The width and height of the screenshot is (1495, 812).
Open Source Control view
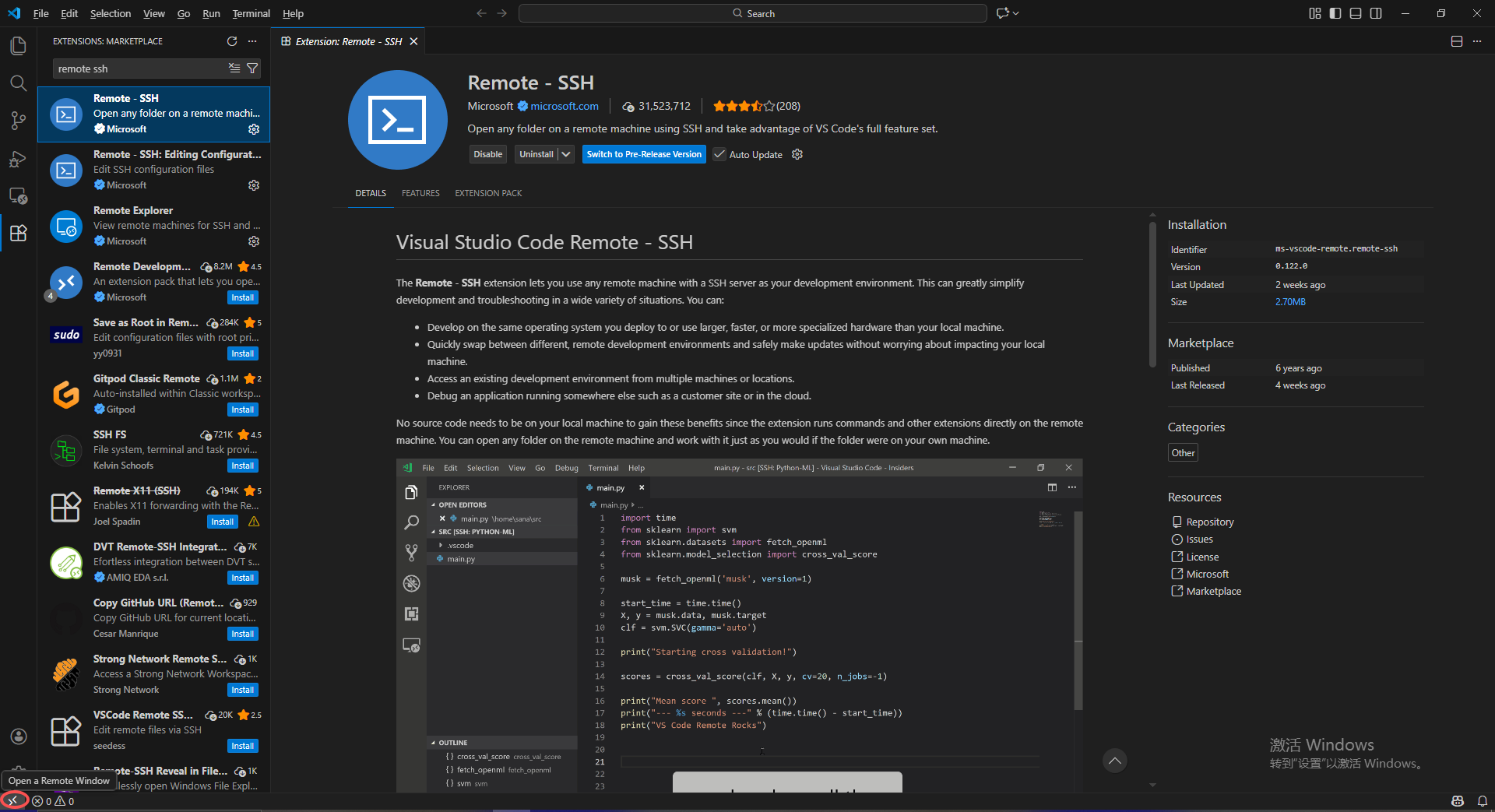point(18,121)
